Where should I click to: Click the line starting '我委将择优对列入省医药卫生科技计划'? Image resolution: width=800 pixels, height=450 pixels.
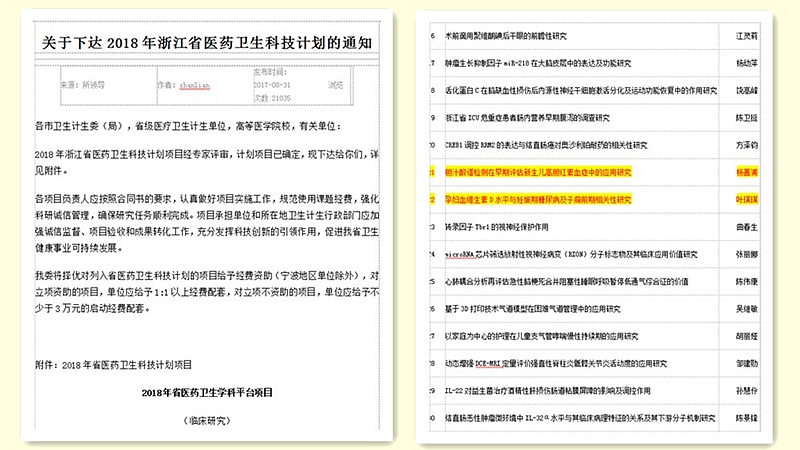point(207,276)
